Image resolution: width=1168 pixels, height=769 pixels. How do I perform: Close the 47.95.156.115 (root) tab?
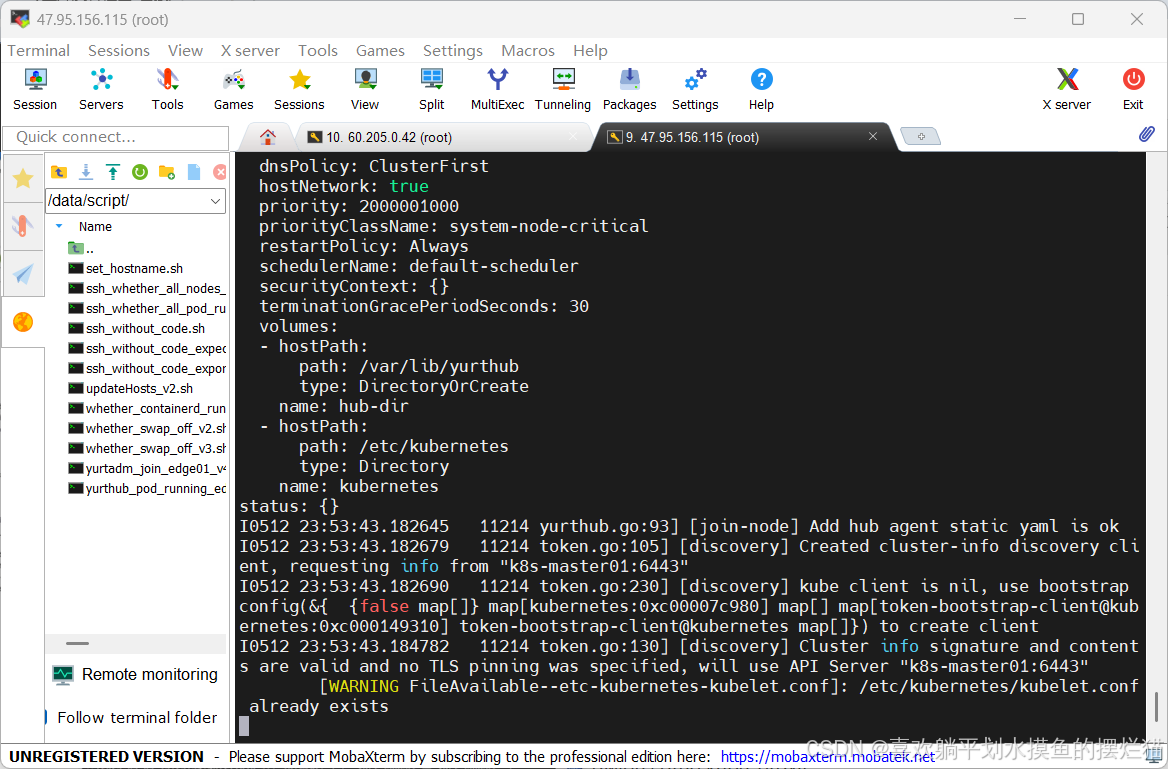pos(873,136)
